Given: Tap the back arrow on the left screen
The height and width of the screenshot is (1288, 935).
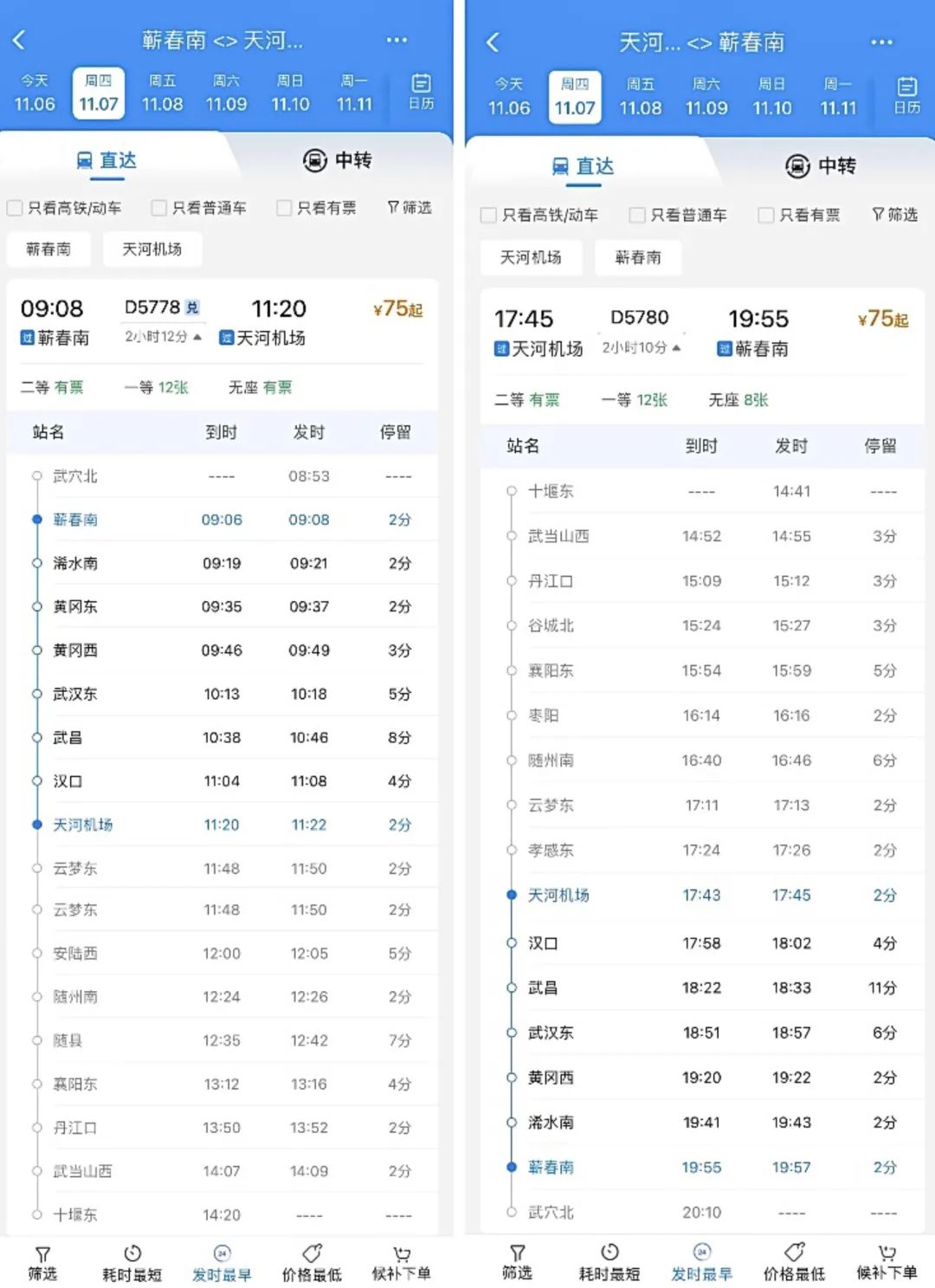Looking at the screenshot, I should pyautogui.click(x=19, y=40).
